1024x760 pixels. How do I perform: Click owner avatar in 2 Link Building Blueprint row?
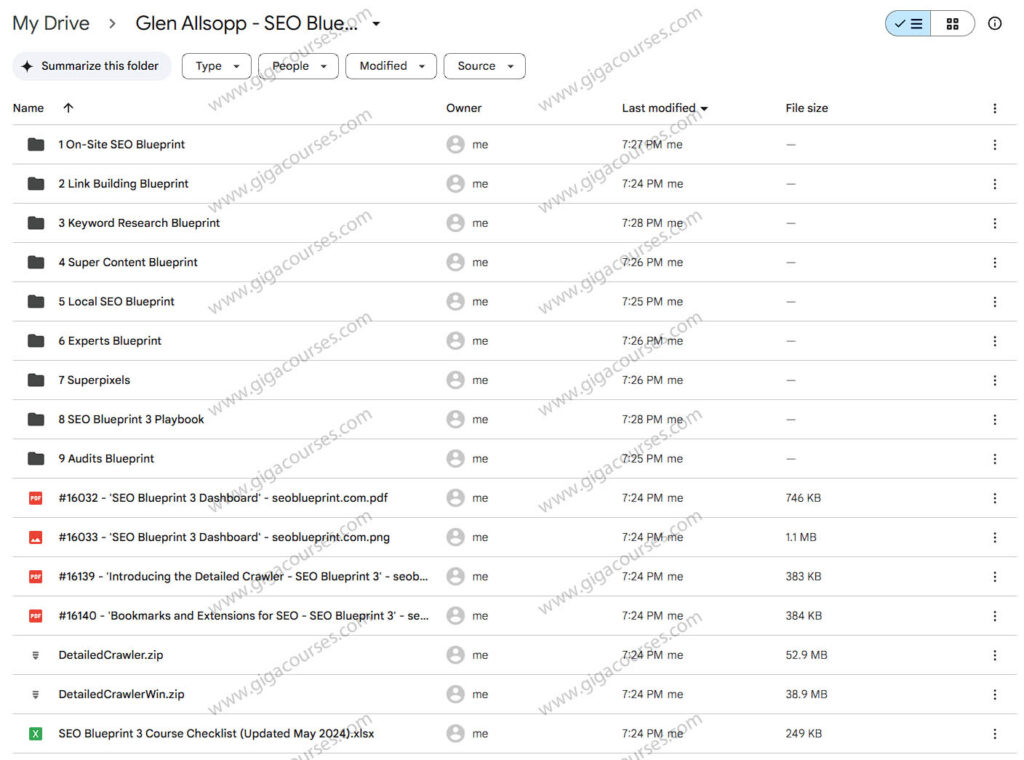coord(455,183)
